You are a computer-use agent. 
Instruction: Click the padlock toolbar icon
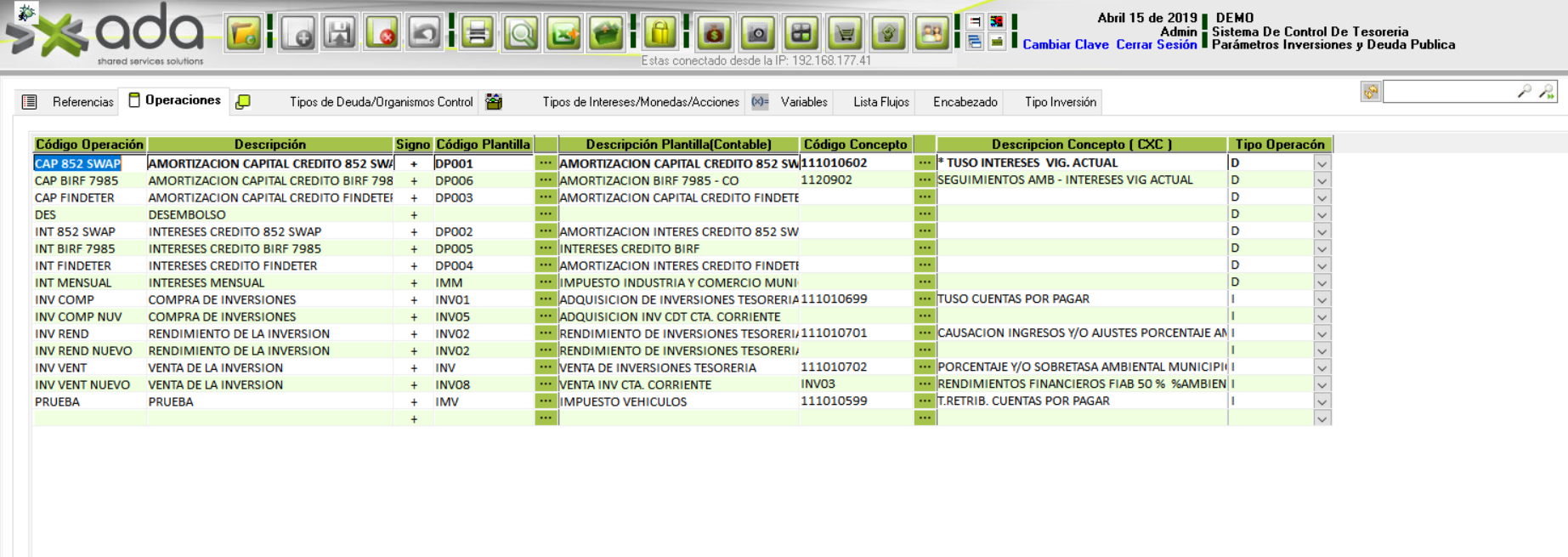pyautogui.click(x=660, y=34)
